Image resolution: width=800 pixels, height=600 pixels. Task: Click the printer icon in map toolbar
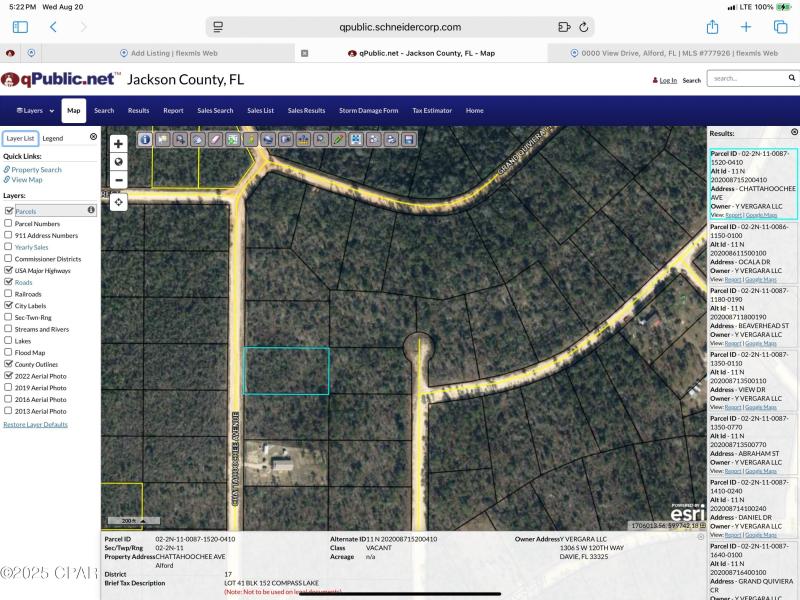pos(391,139)
